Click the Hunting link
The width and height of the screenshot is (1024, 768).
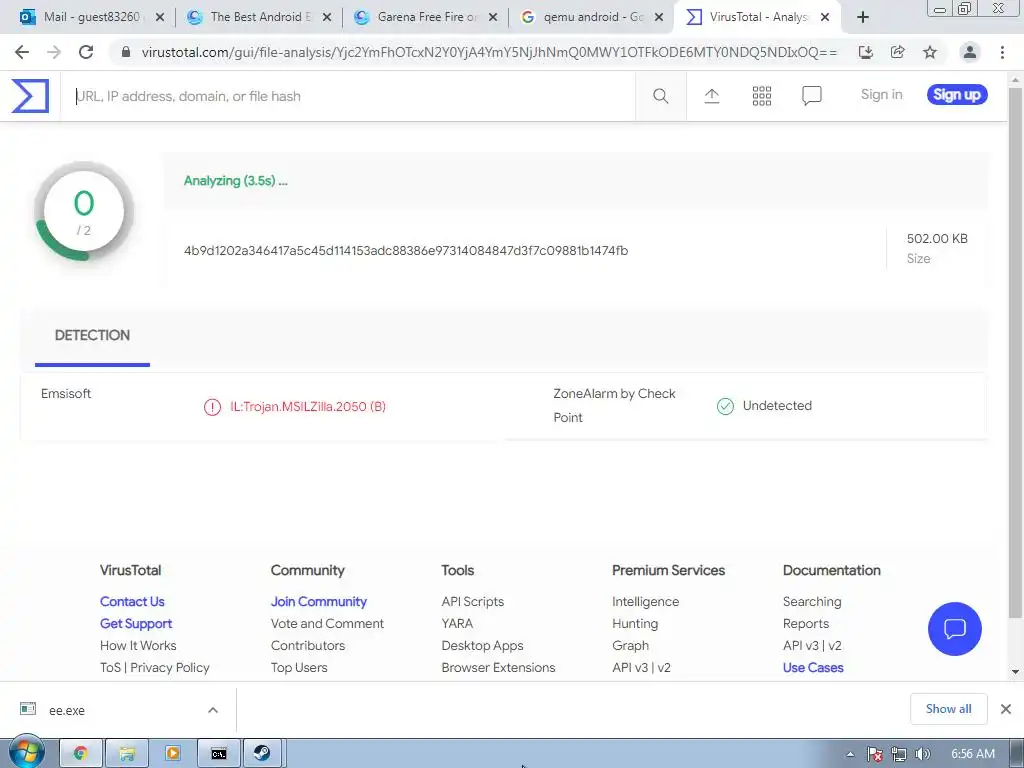click(x=635, y=624)
